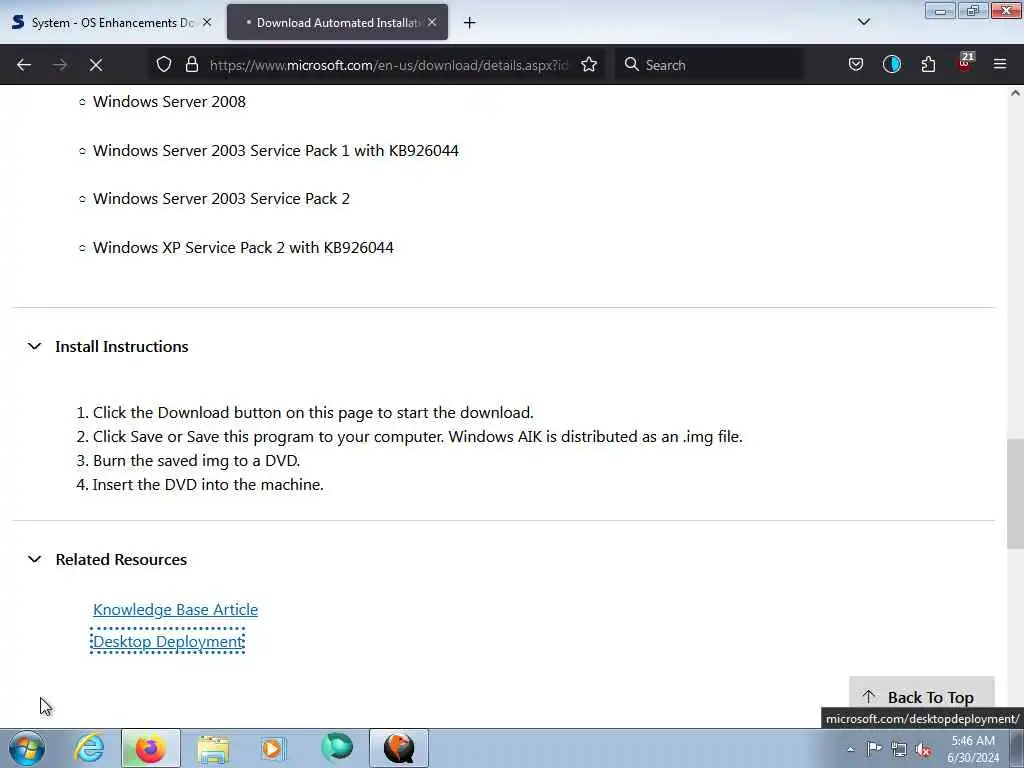Open the Extensions puzzle icon
This screenshot has height=768, width=1024.
pyautogui.click(x=928, y=65)
